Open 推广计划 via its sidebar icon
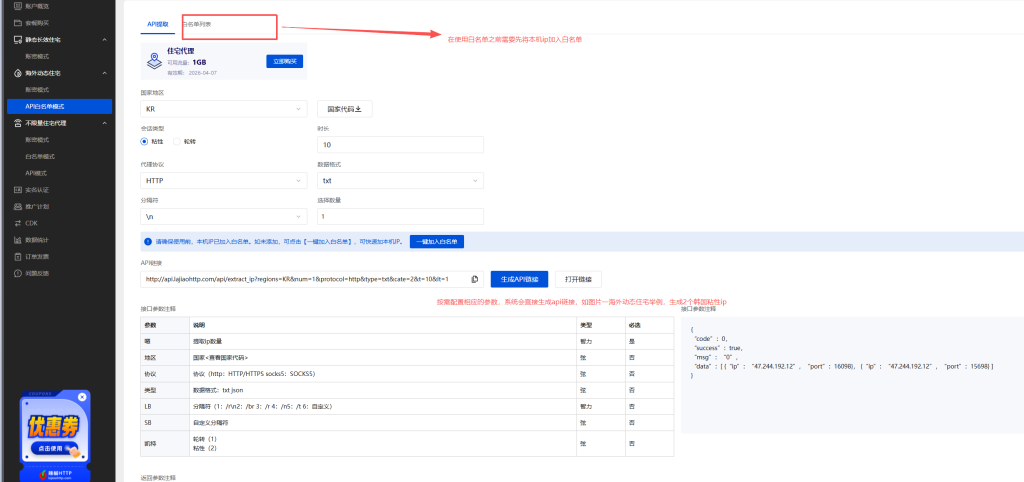Viewport: 1024px width, 482px height. pyautogui.click(x=18, y=206)
